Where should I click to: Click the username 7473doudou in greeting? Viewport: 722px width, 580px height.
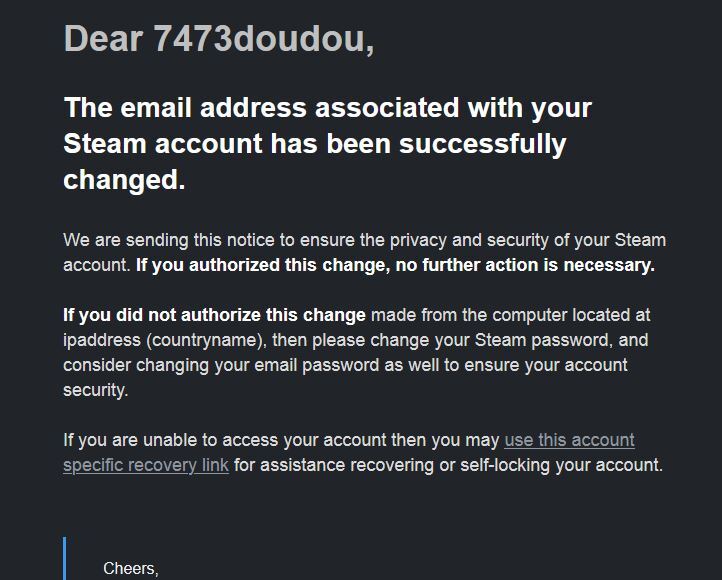pyautogui.click(x=263, y=39)
